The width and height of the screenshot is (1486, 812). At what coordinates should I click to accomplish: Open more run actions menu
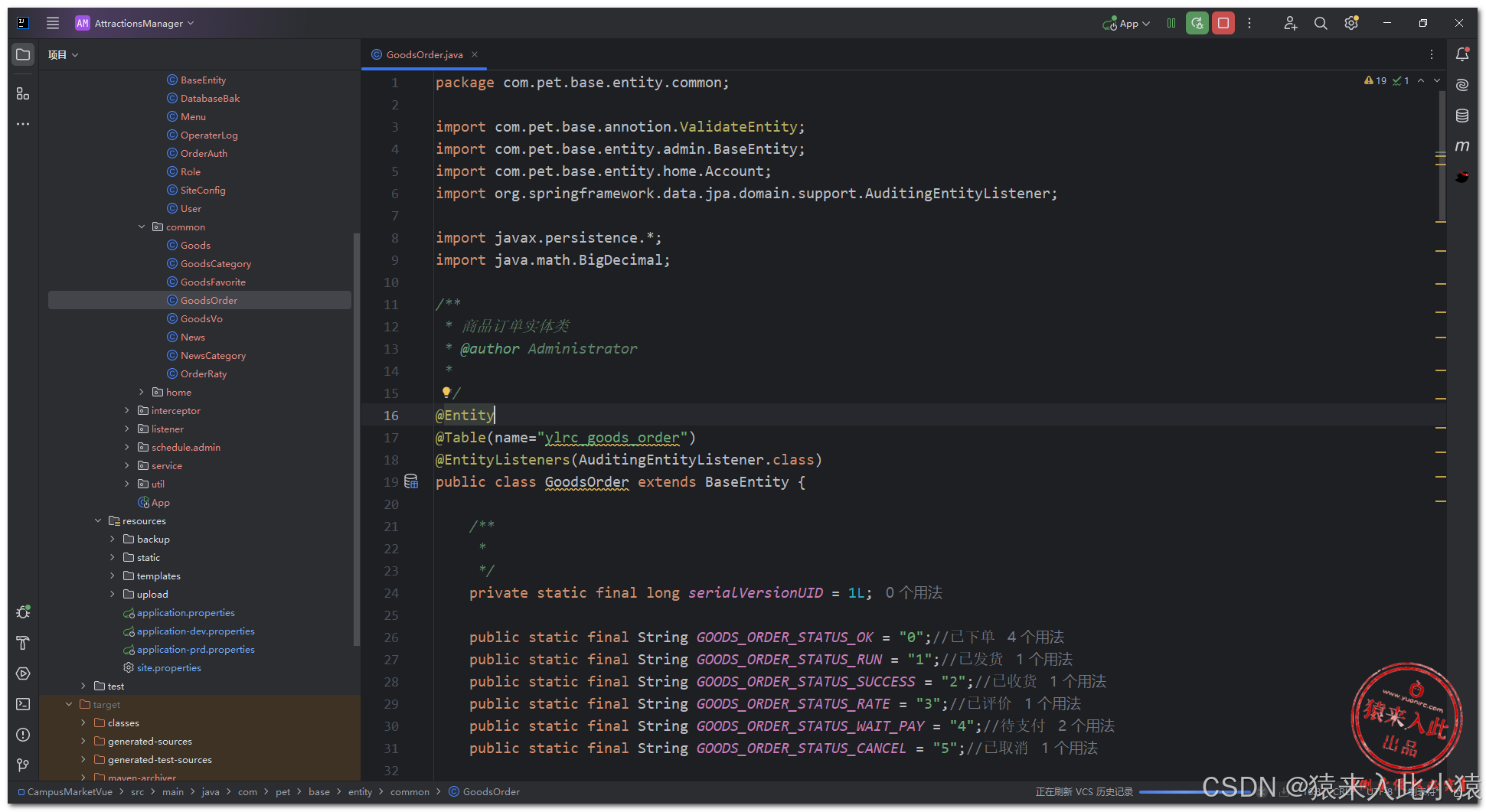[x=1249, y=23]
